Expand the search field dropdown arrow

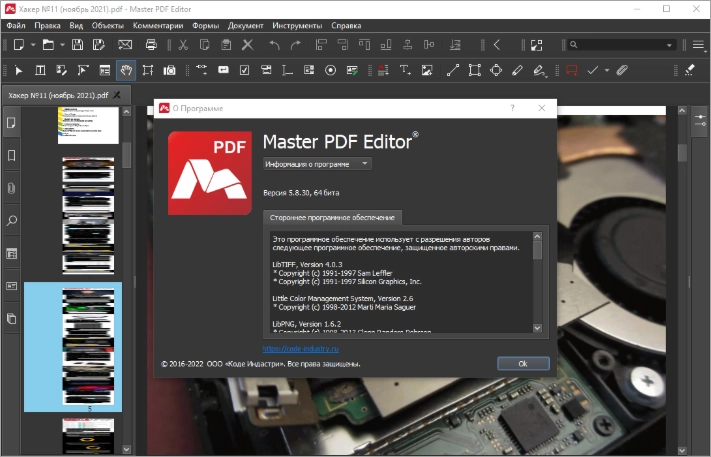669,45
